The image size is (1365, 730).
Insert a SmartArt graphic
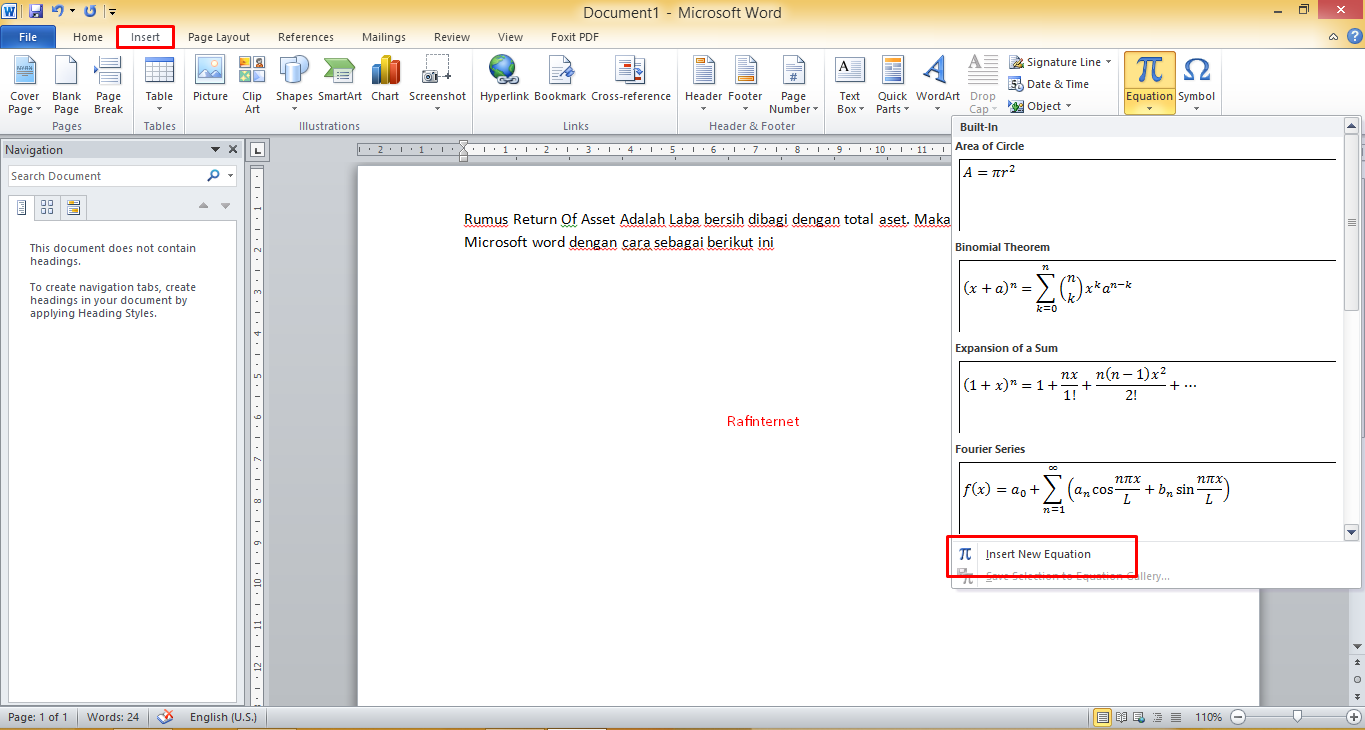[340, 80]
